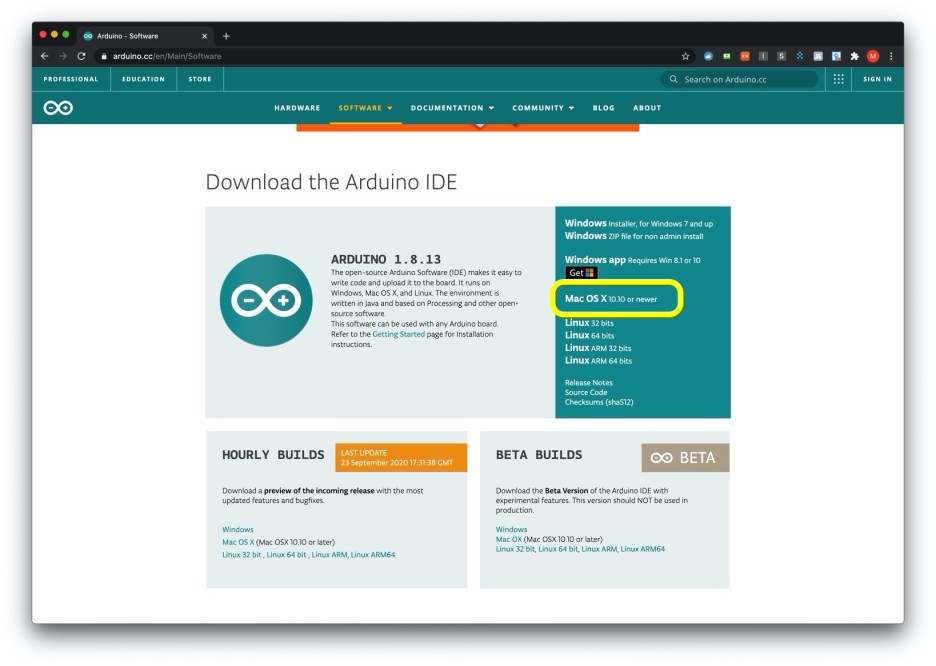
Task: Click Linux ARM64 link under Beta Builds
Action: tap(642, 549)
